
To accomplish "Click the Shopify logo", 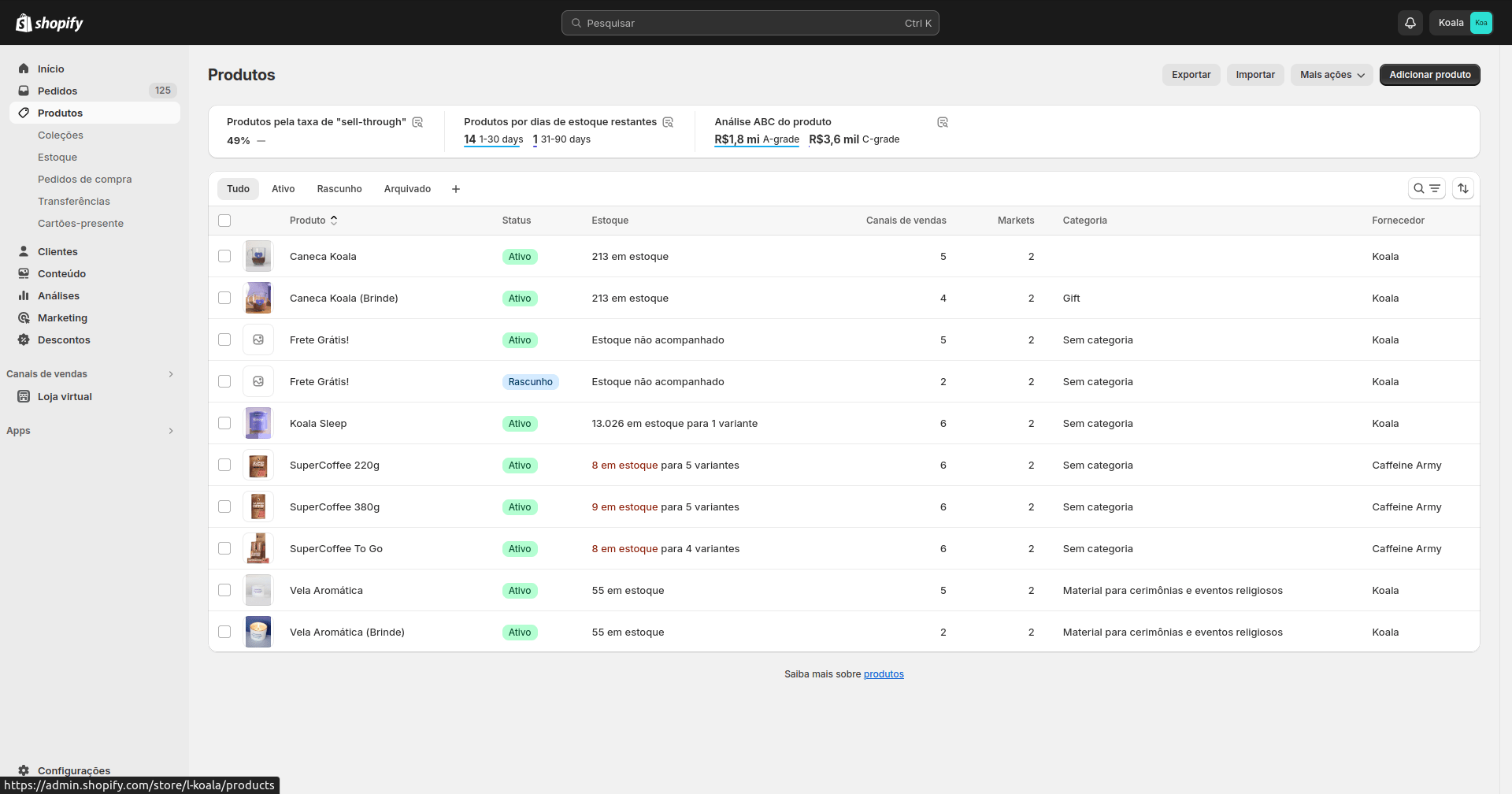I will [50, 23].
